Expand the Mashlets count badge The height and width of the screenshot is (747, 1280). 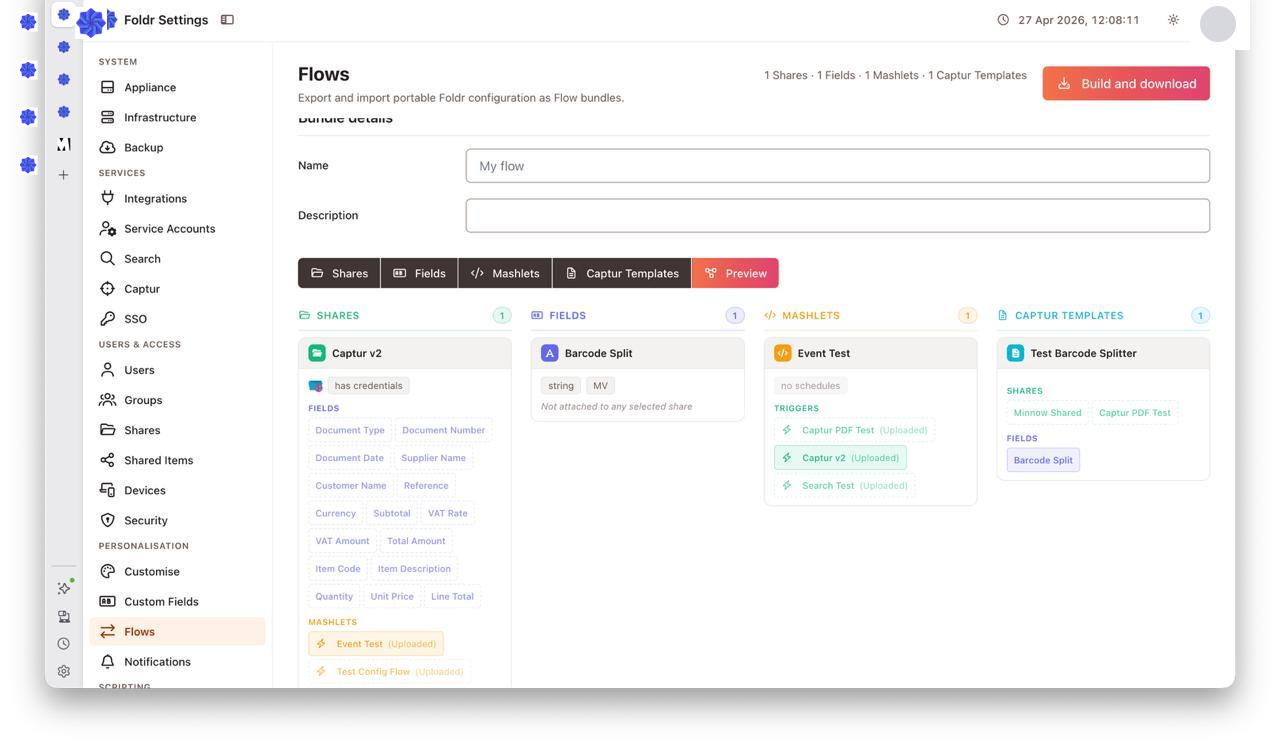[966, 314]
